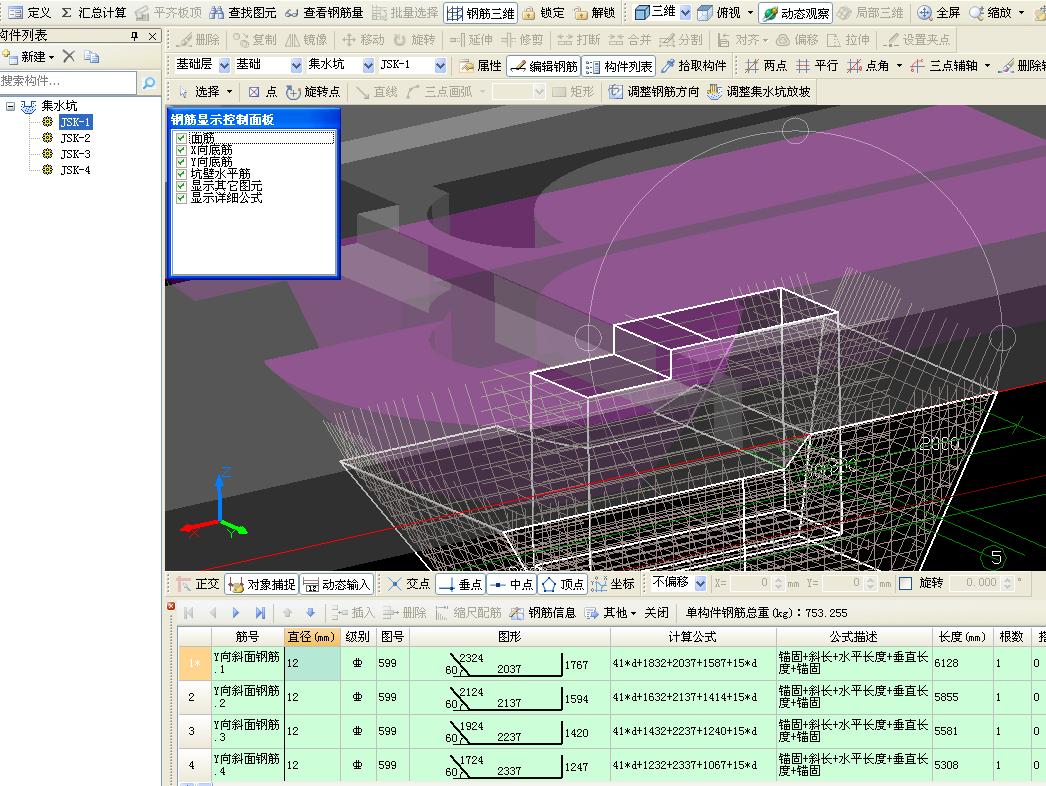The width and height of the screenshot is (1046, 786).
Task: Open the JSK-1 component dropdown
Action: click(440, 66)
